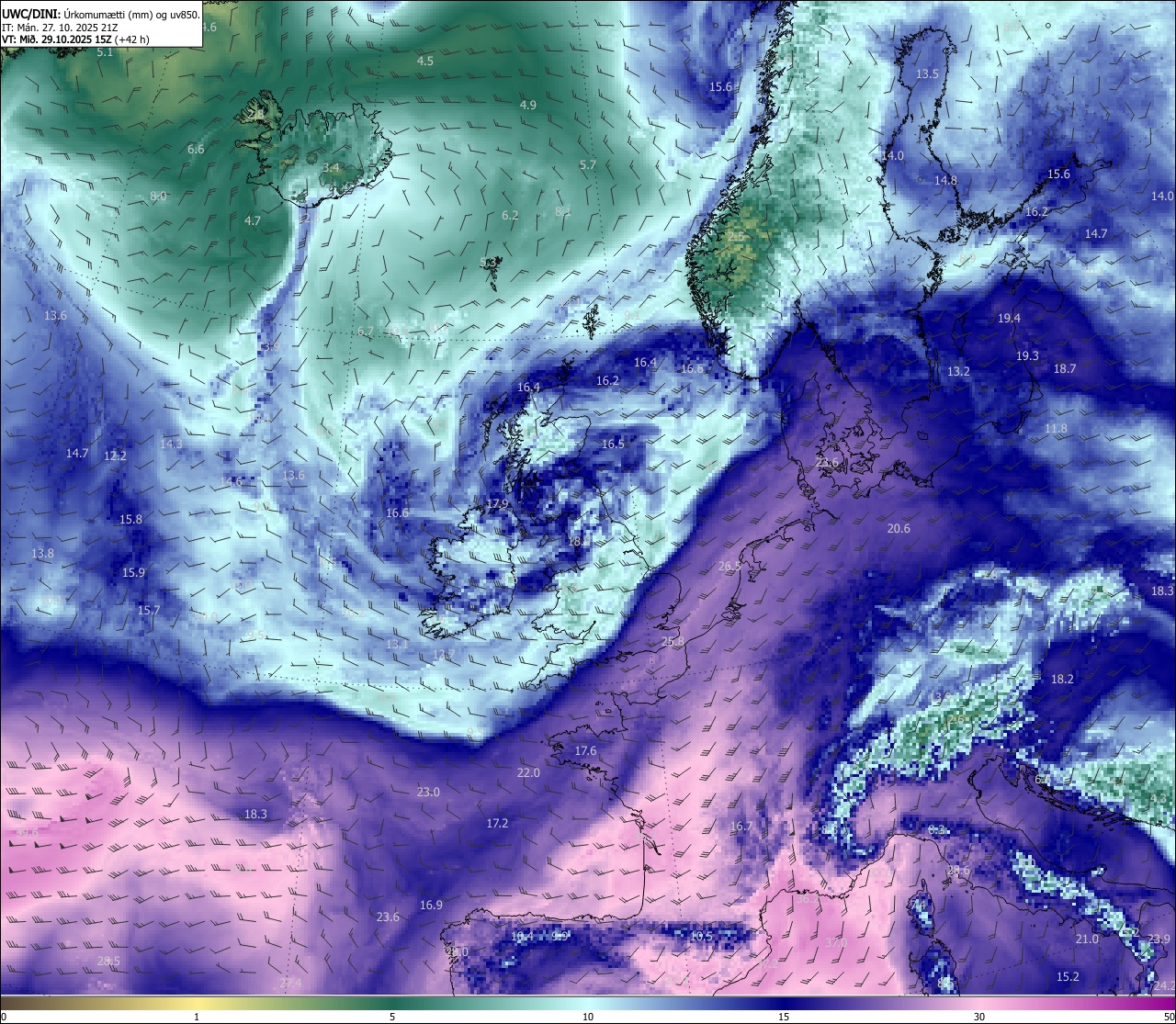Select the 14.6 value label

tap(232, 480)
